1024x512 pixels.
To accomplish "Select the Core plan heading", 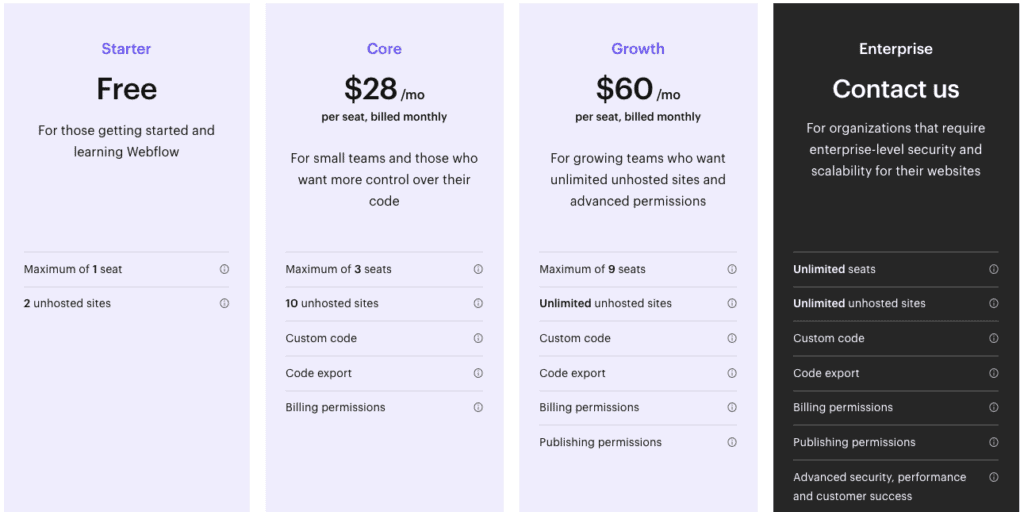I will (x=384, y=48).
